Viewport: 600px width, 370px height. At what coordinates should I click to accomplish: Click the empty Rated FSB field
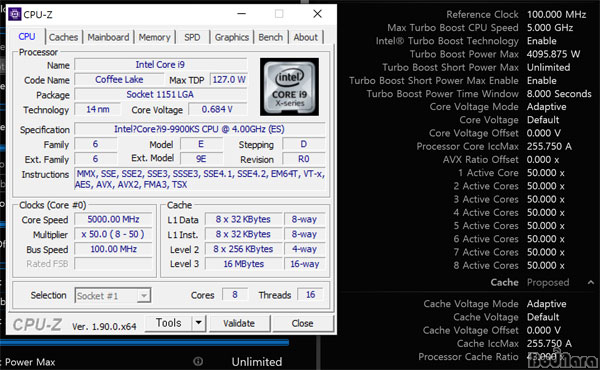[113, 264]
